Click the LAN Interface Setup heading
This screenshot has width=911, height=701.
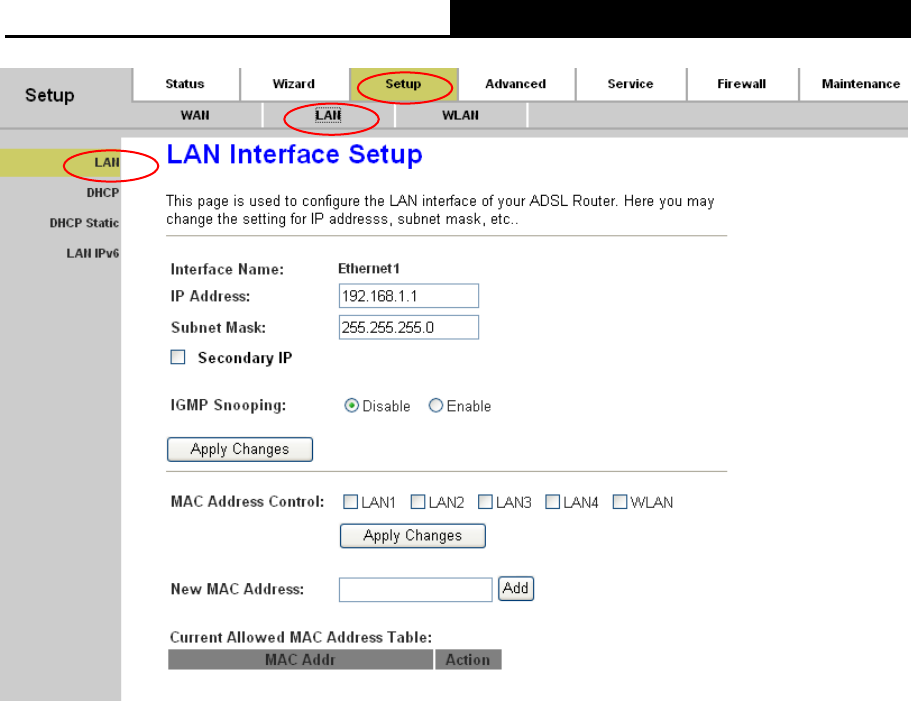295,154
